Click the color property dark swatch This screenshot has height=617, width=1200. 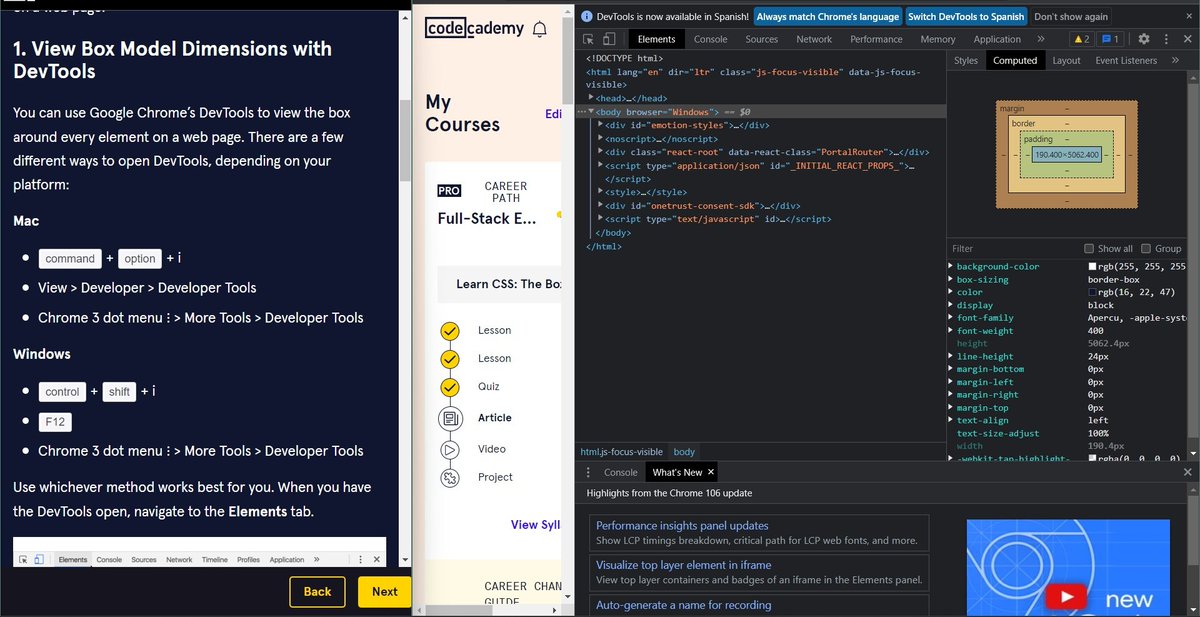tap(1092, 293)
